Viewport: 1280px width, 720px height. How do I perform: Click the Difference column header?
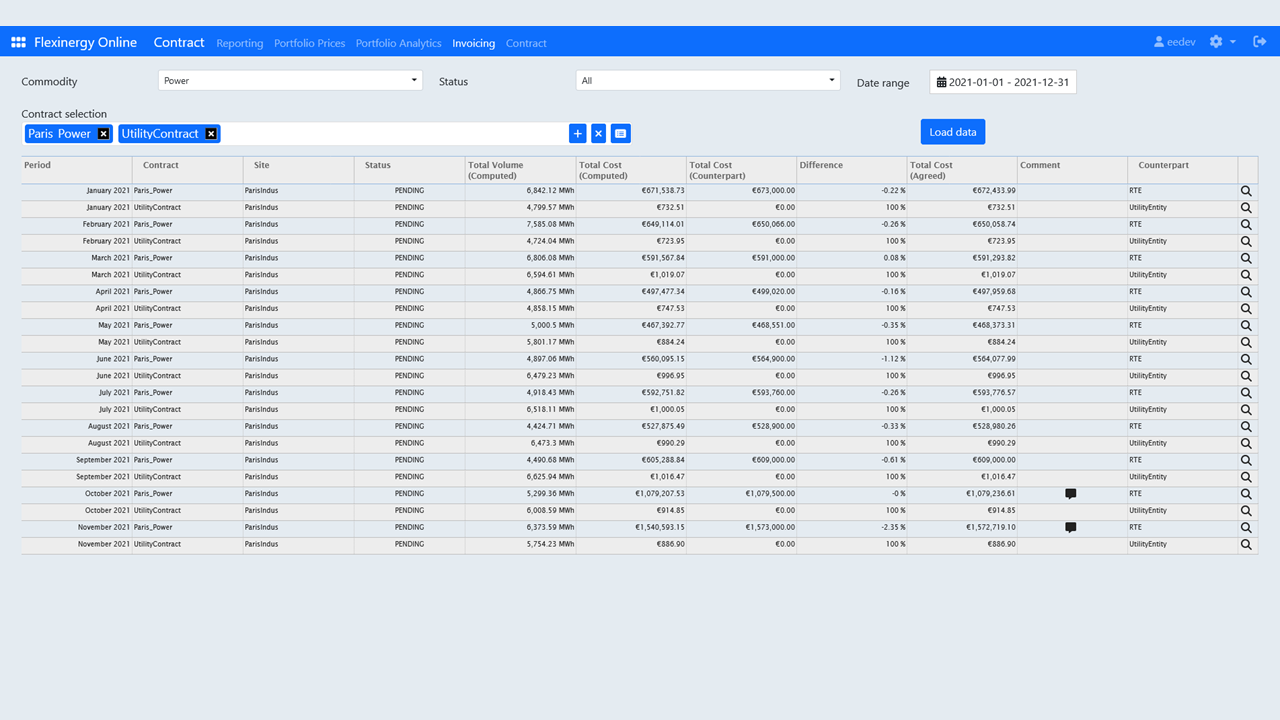coord(852,170)
